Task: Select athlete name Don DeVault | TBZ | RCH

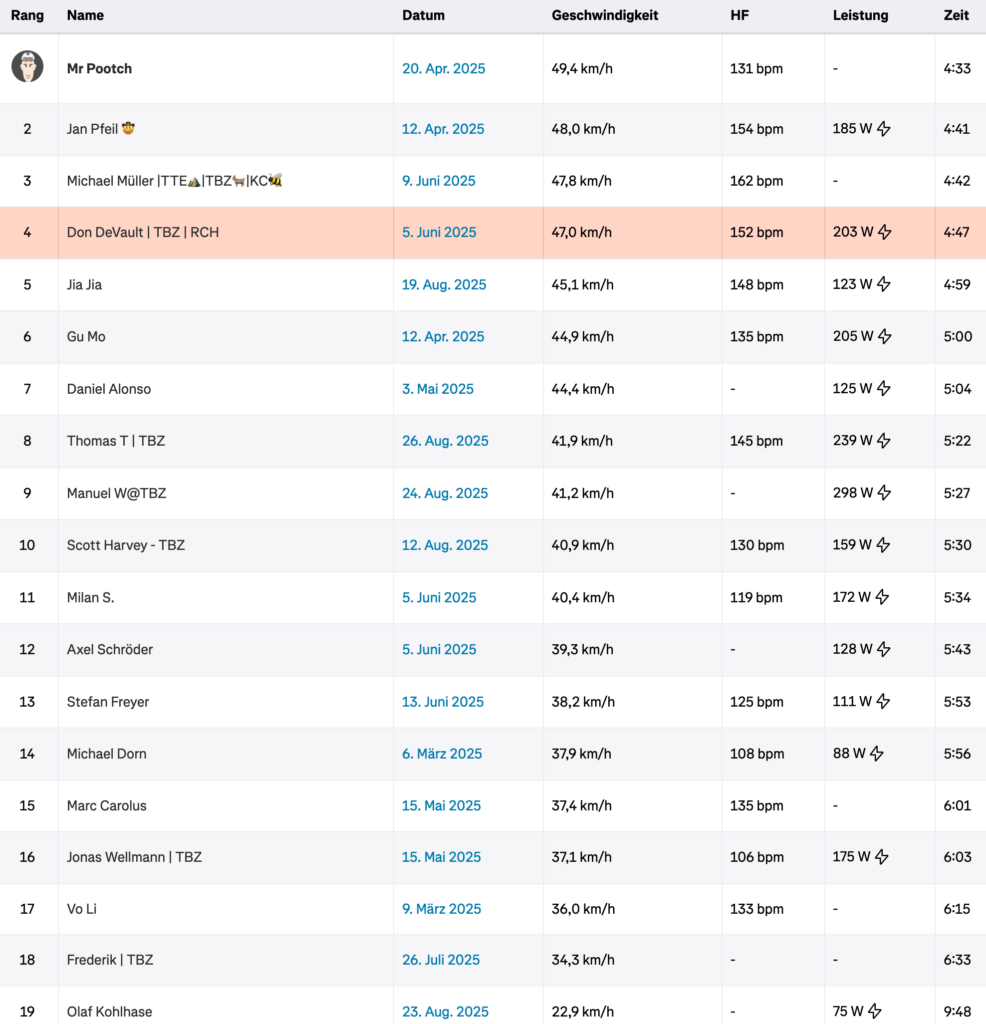Action: [143, 233]
